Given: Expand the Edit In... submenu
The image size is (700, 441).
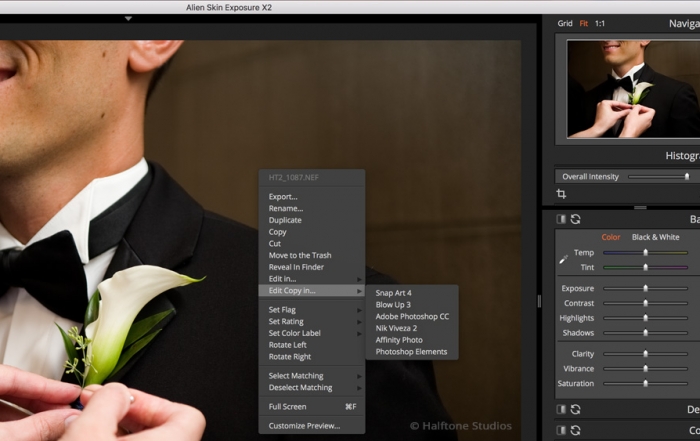Looking at the screenshot, I should pyautogui.click(x=312, y=279).
